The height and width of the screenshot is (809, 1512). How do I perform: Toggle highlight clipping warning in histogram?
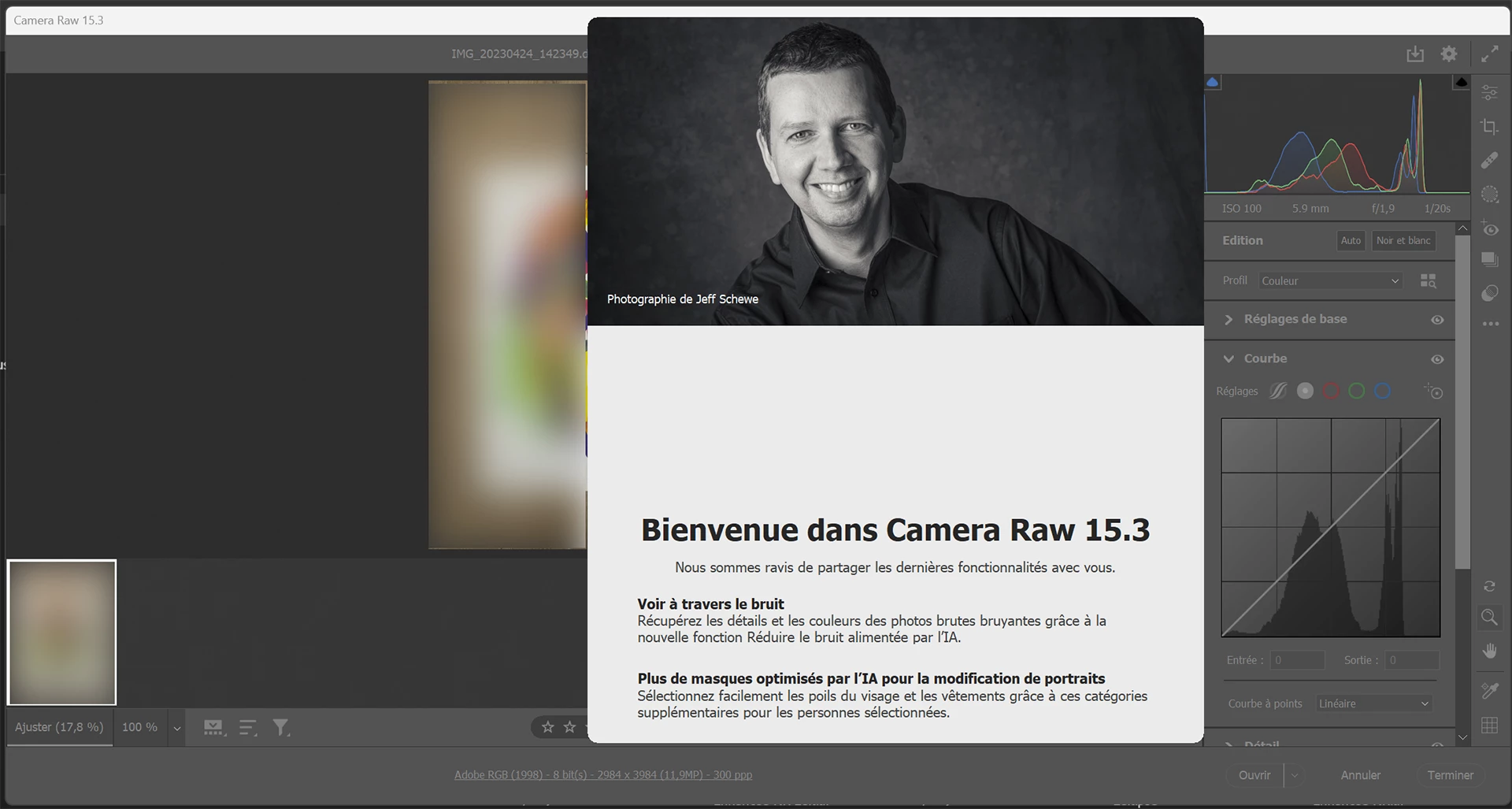[x=1462, y=82]
